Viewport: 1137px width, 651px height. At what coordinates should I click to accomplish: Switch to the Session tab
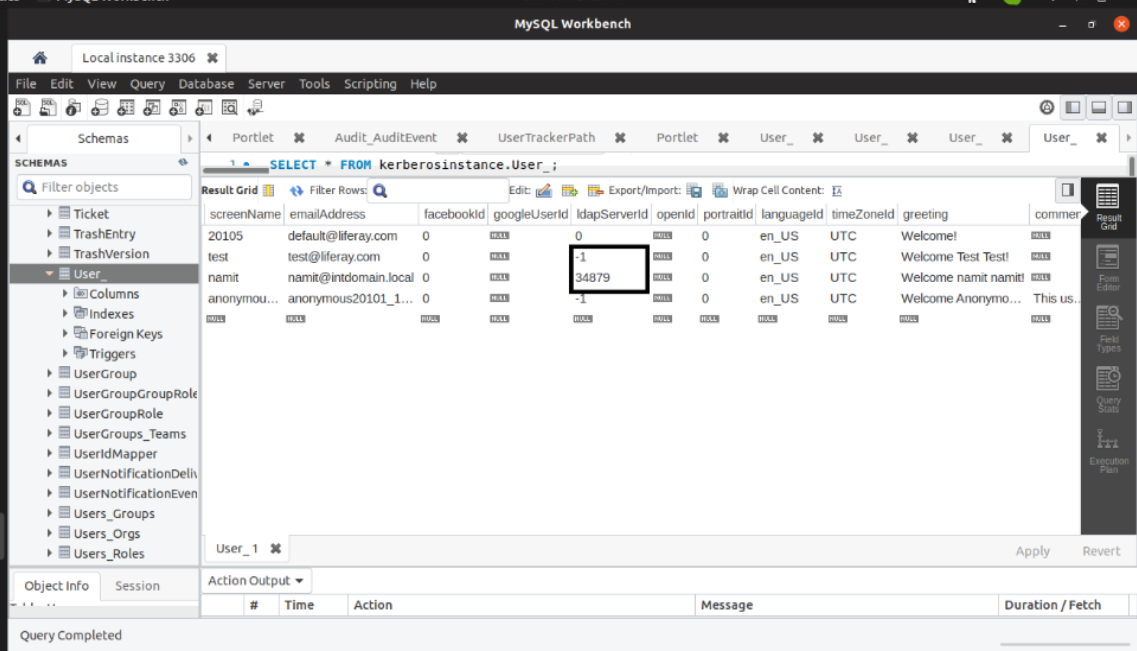click(137, 586)
